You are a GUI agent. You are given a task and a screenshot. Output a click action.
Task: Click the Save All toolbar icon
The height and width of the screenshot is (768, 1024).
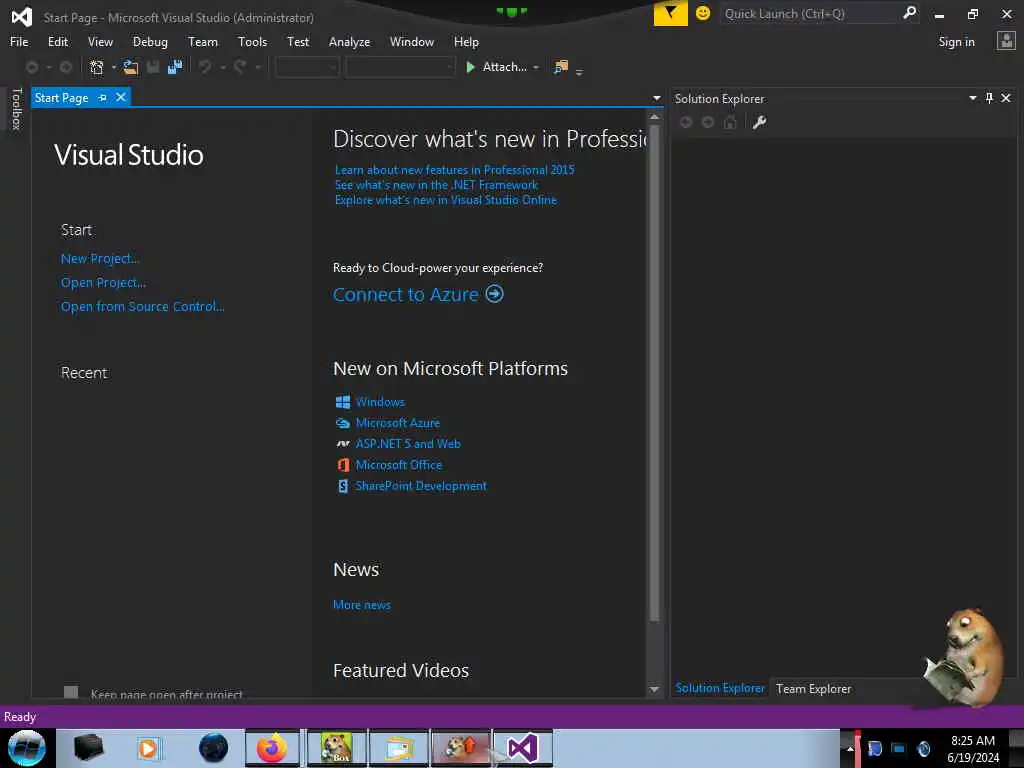(x=174, y=67)
